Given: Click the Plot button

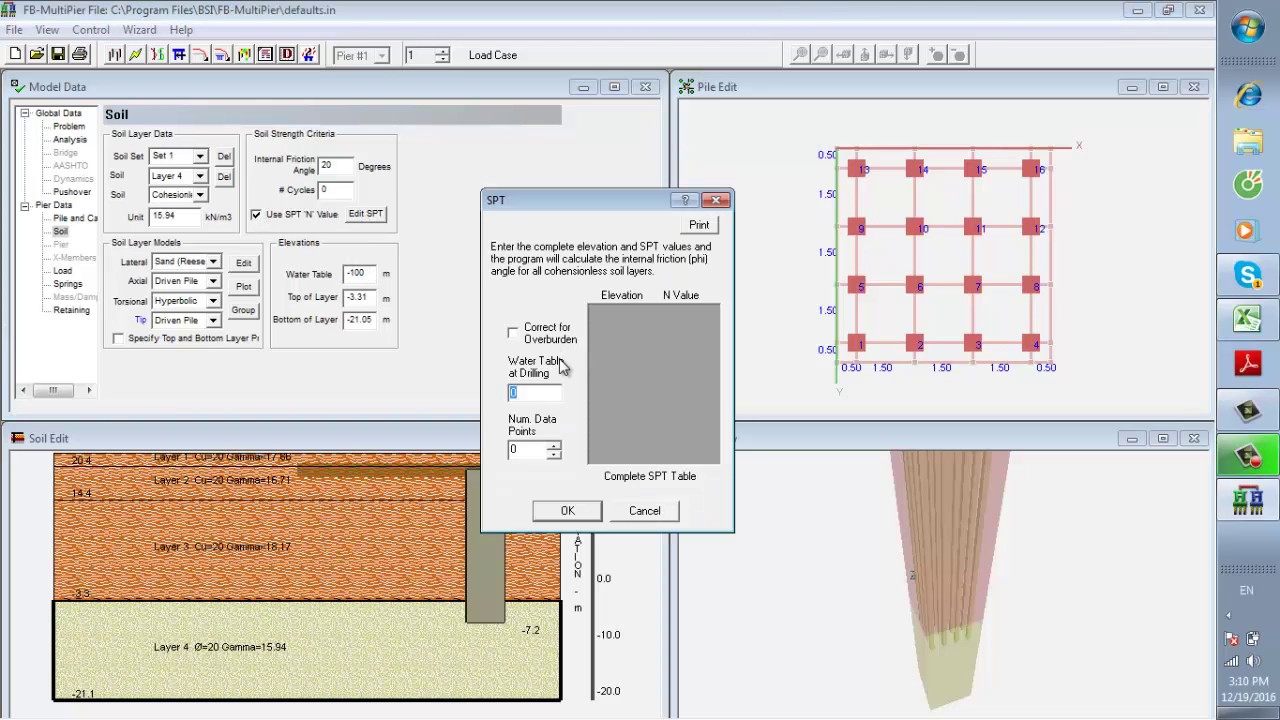Looking at the screenshot, I should (x=243, y=286).
